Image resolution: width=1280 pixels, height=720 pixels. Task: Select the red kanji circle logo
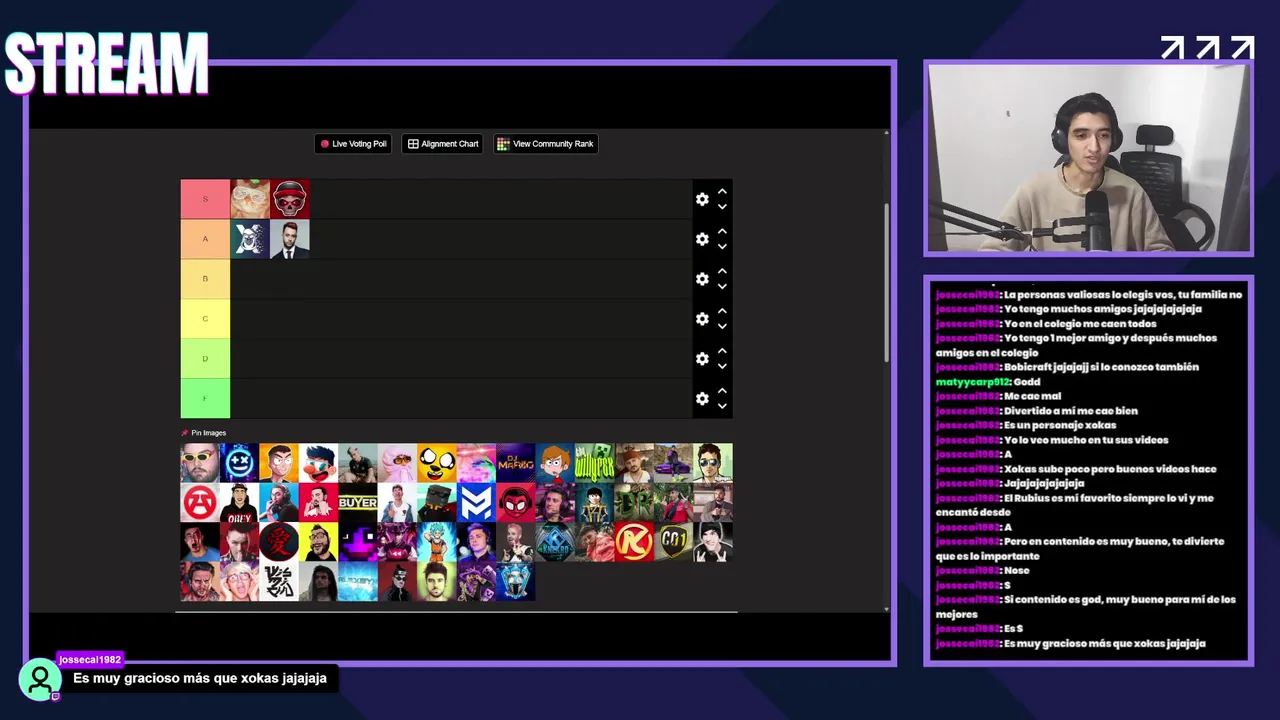tap(278, 542)
